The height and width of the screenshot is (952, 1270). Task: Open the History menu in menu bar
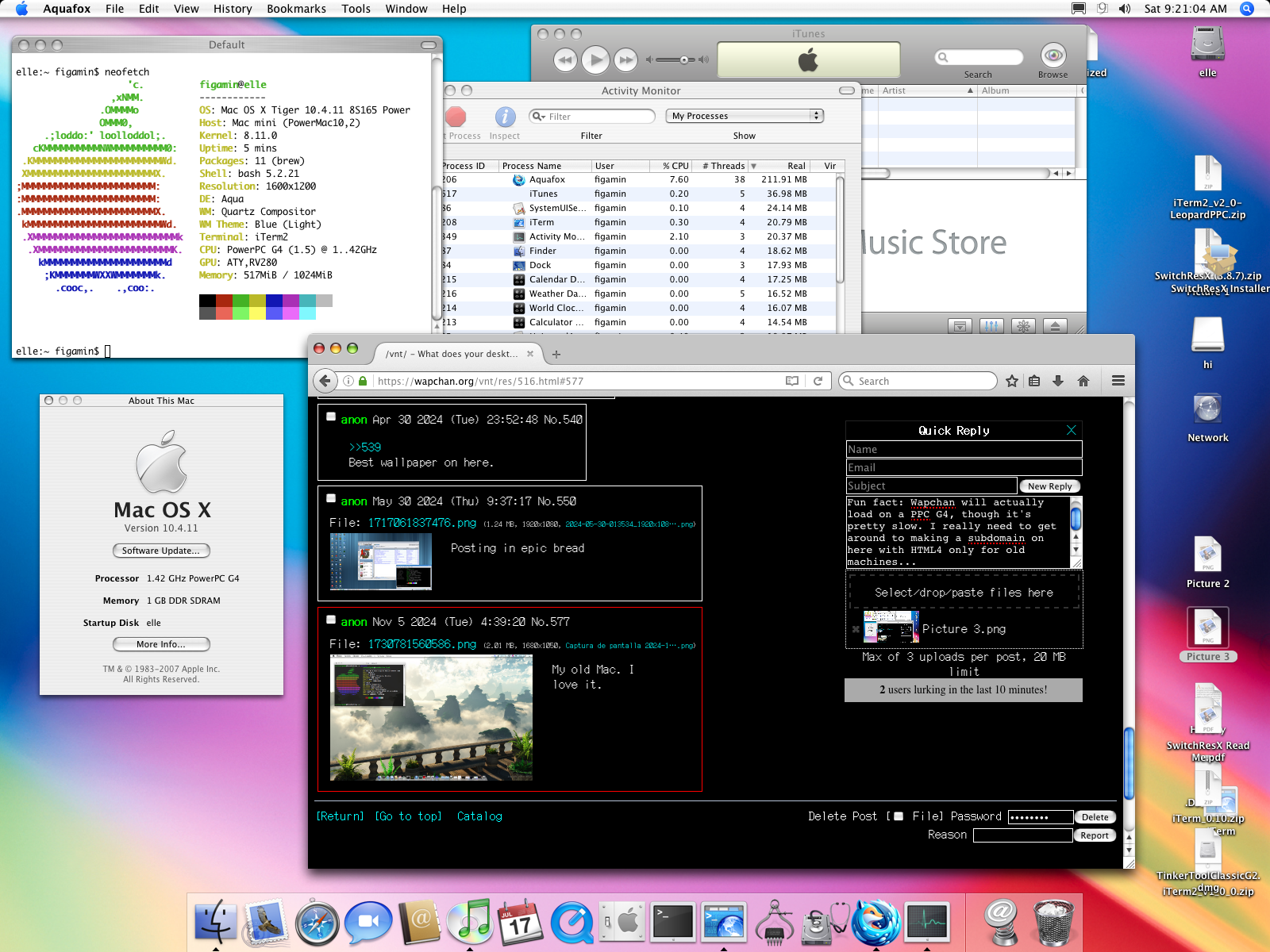click(232, 9)
